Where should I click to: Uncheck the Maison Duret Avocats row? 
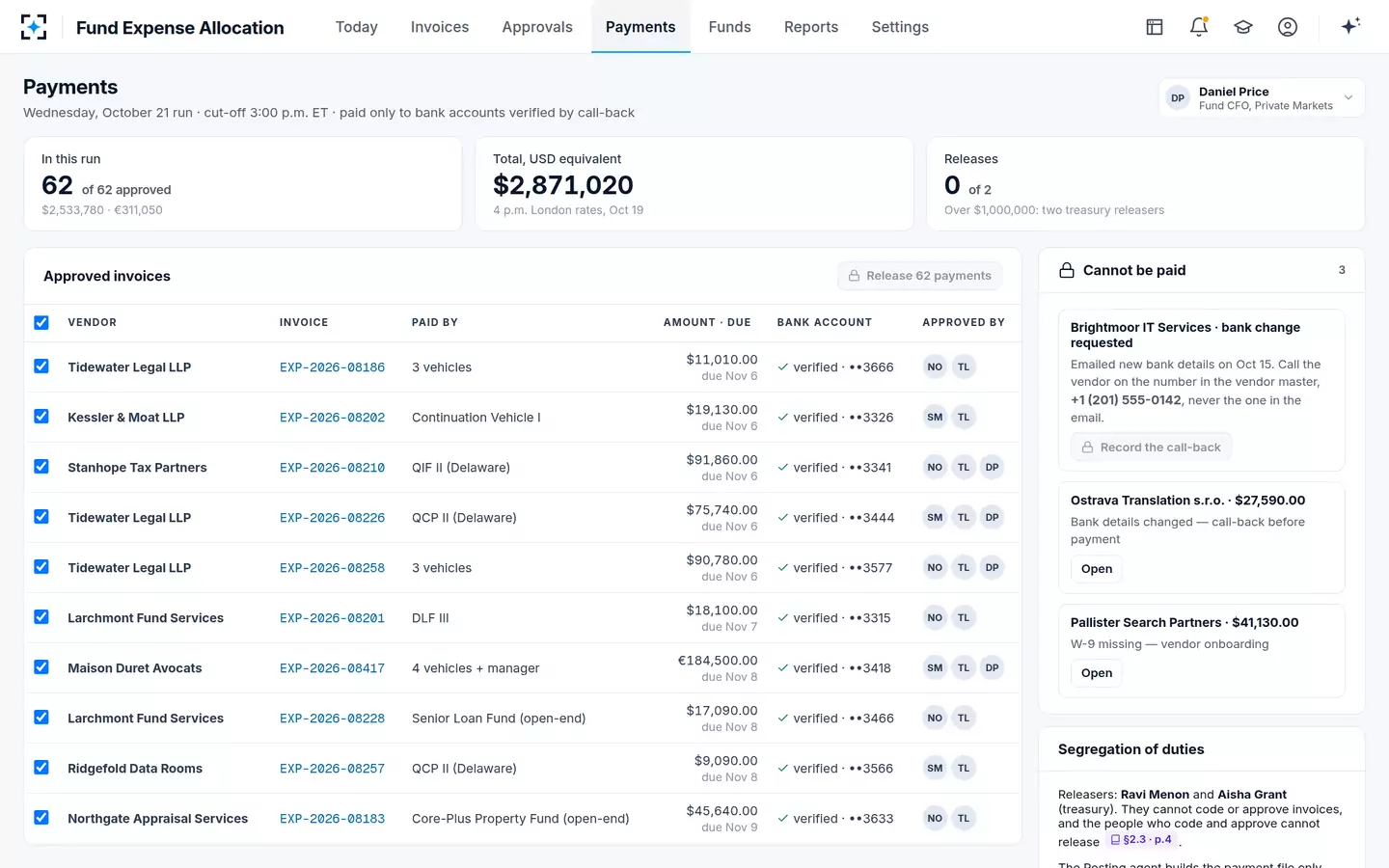point(41,667)
